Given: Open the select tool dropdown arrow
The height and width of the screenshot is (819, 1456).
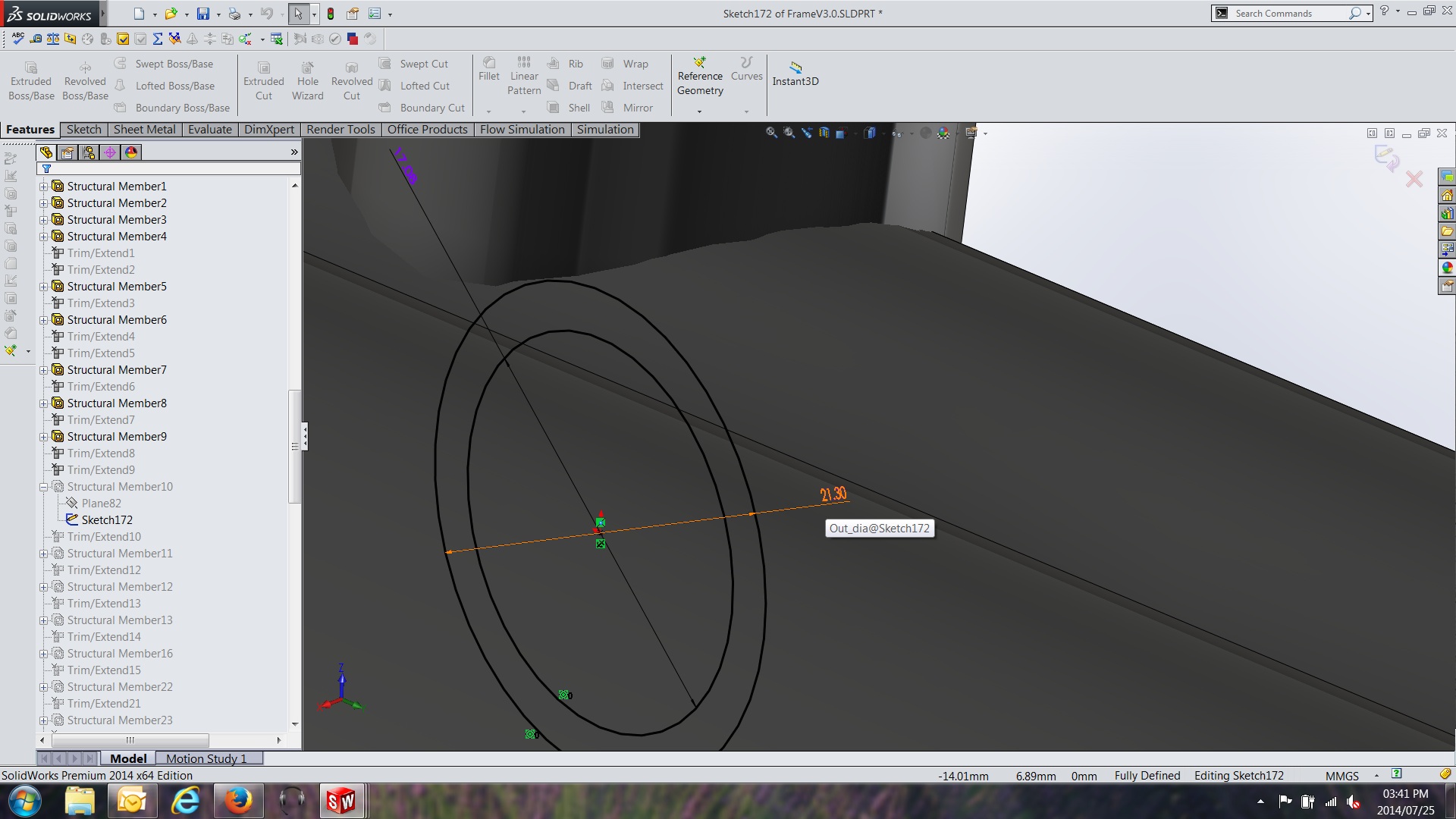Looking at the screenshot, I should coord(314,14).
